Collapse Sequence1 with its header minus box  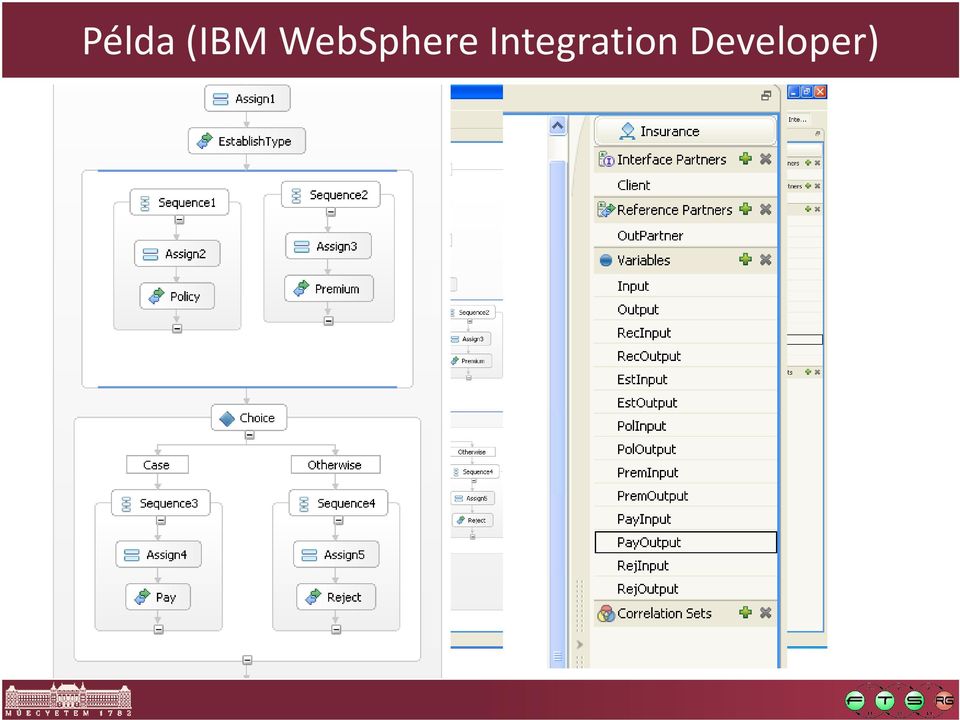(179, 220)
